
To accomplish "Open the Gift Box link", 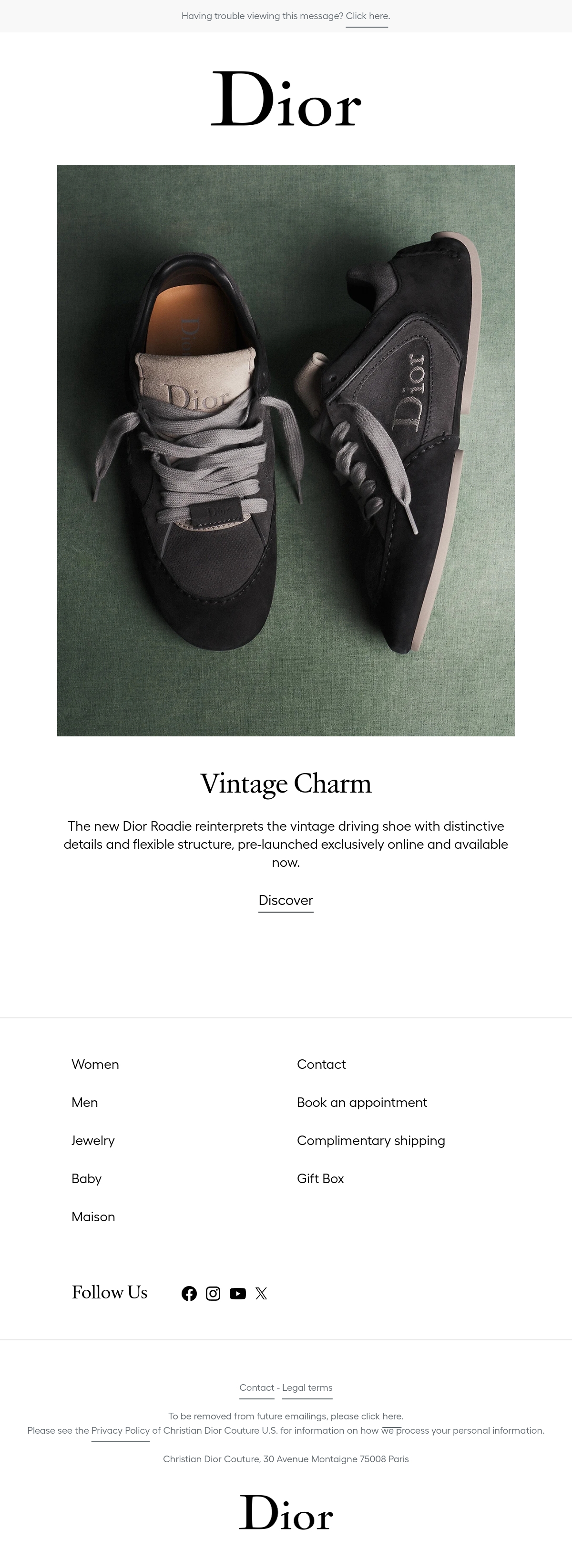I will pos(320,1178).
